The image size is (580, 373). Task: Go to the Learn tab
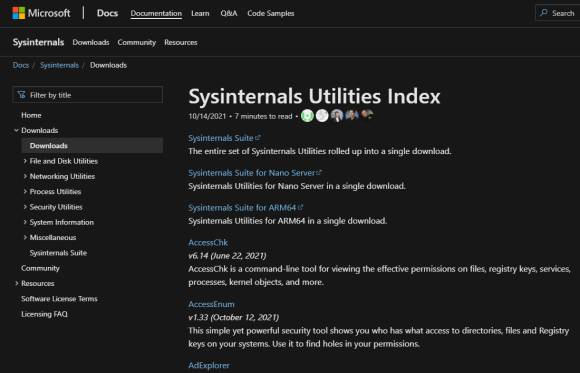(x=200, y=13)
